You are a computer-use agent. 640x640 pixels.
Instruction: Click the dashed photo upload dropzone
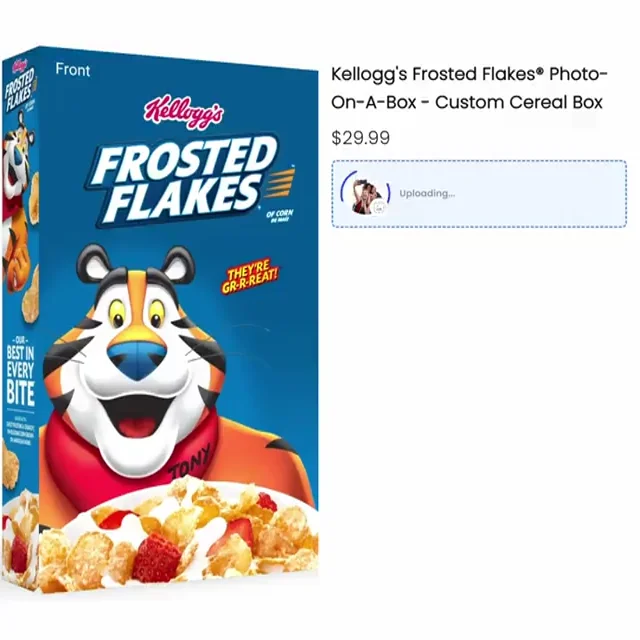(x=479, y=194)
